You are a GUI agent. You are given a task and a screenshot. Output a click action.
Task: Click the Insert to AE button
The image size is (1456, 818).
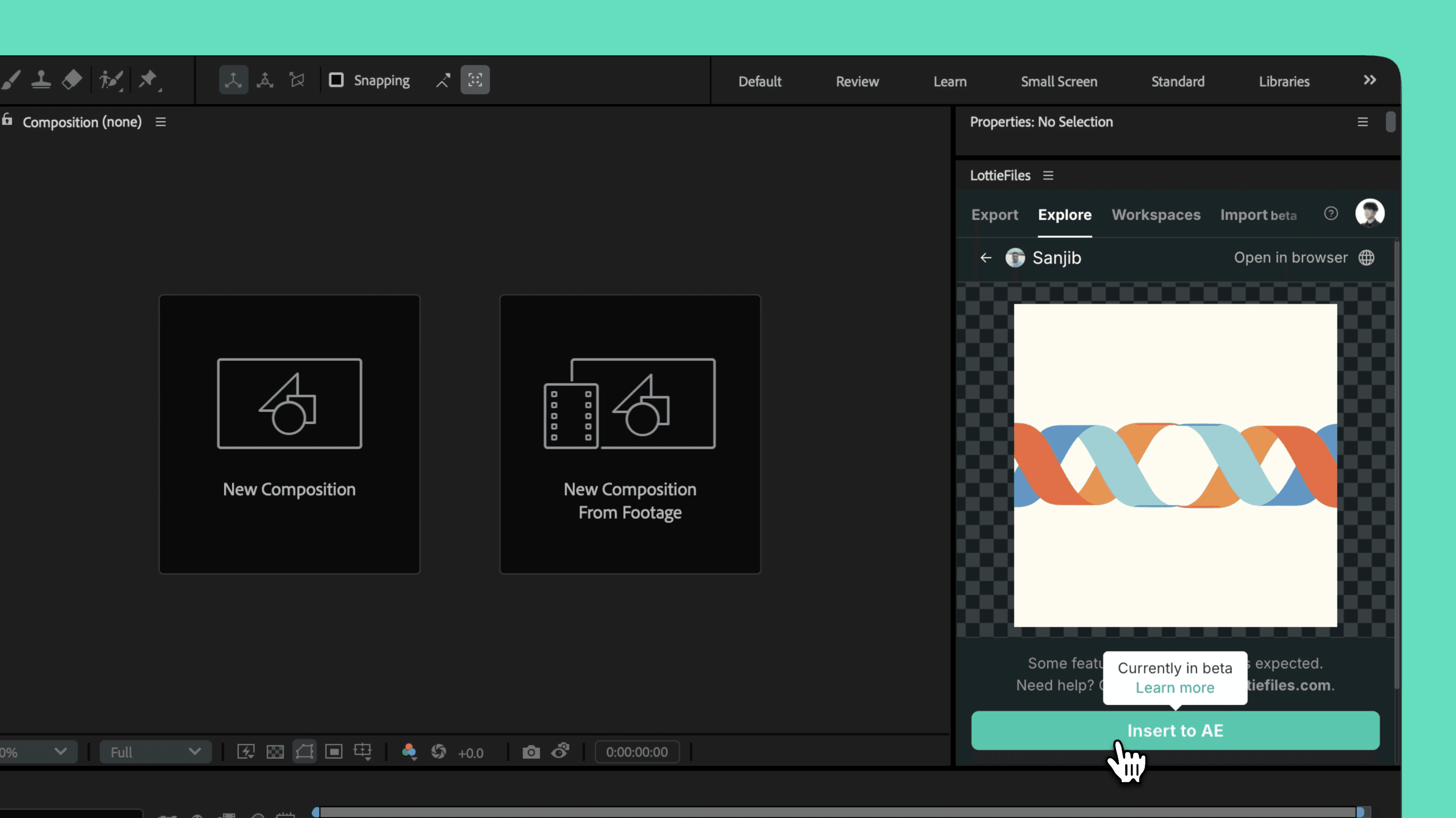point(1176,731)
